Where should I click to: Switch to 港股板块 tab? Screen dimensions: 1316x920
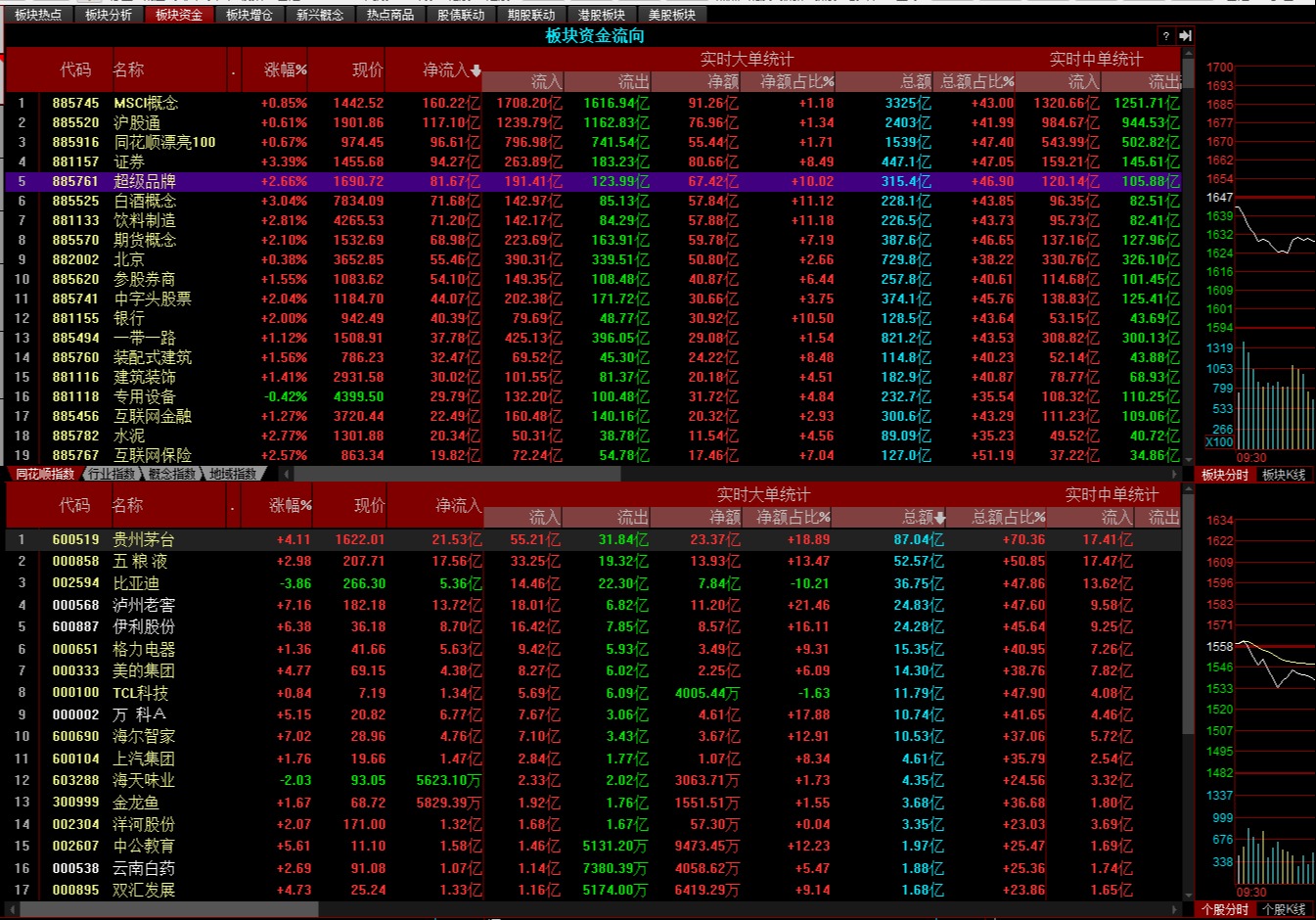602,15
